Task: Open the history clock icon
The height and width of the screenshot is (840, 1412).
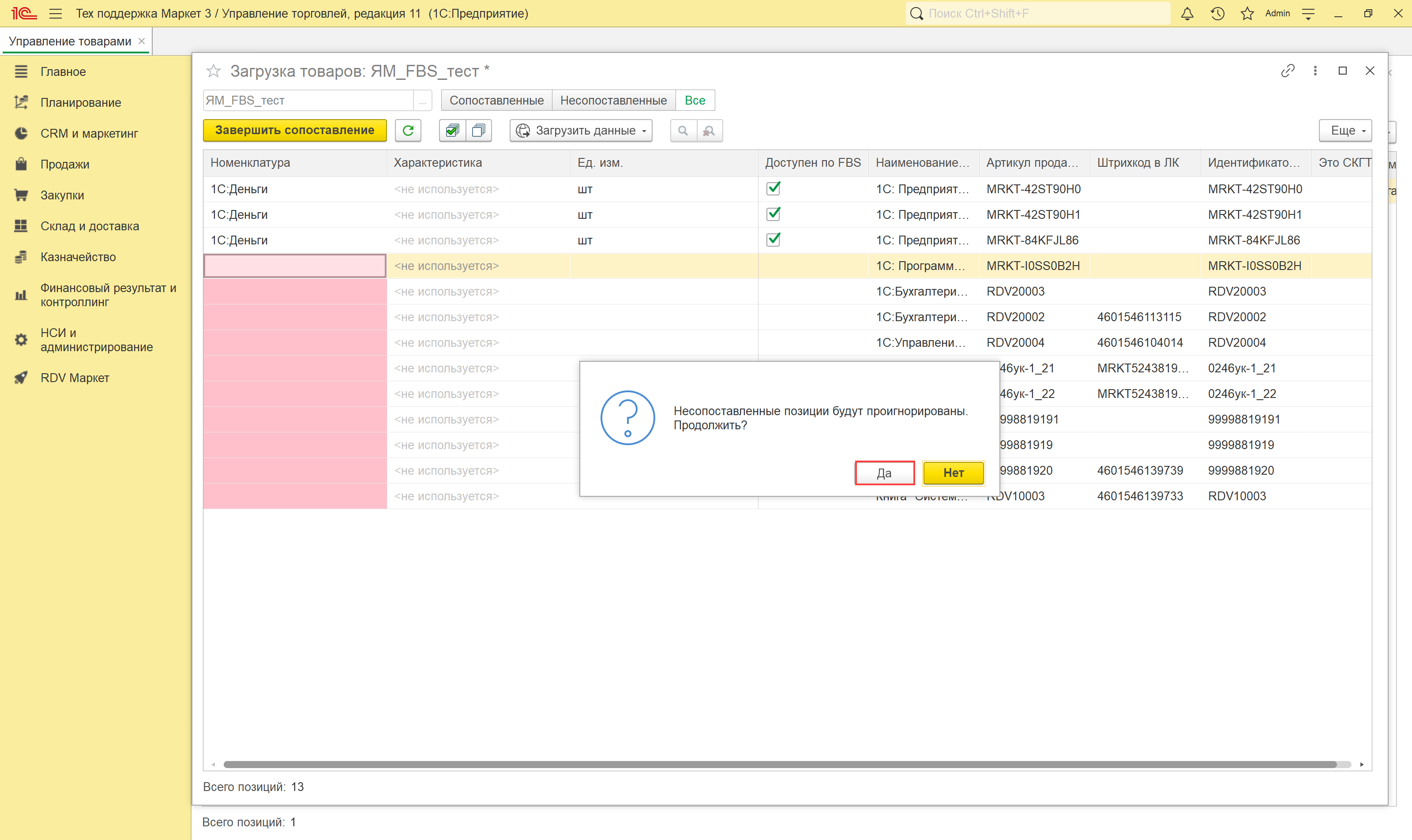Action: point(1217,14)
